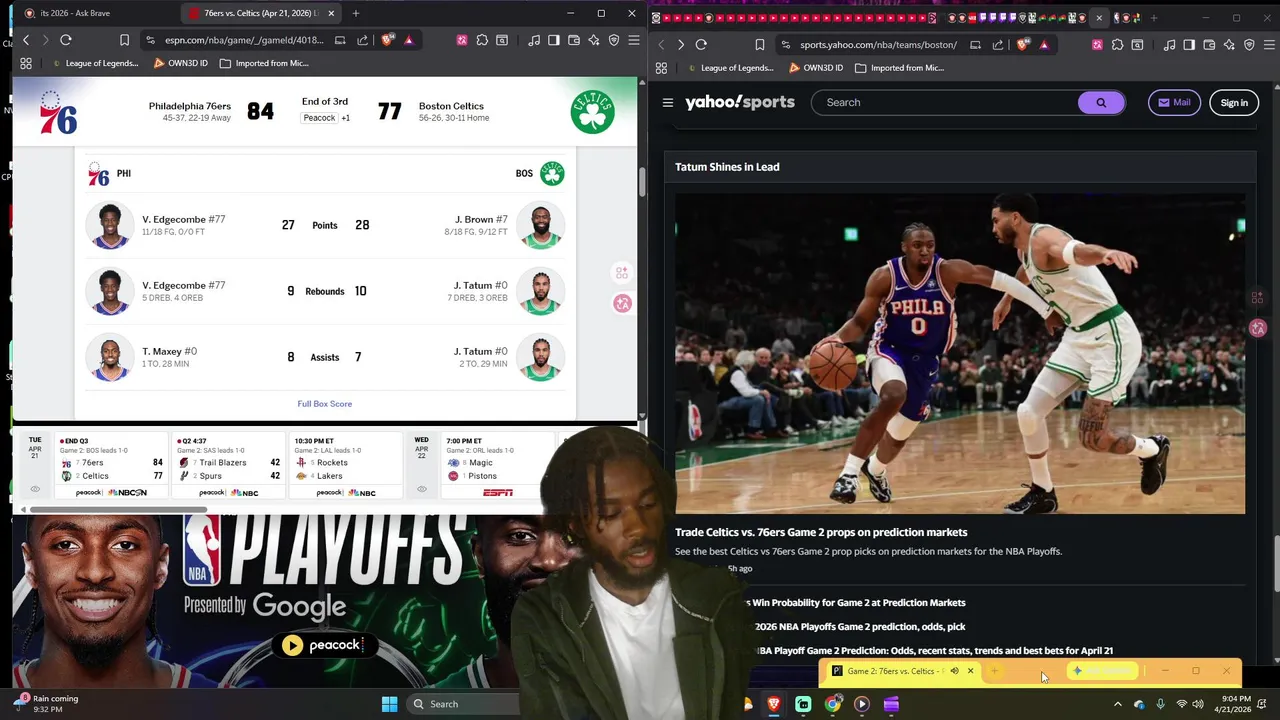Image resolution: width=1280 pixels, height=720 pixels.
Task: Open the 'Full Box Score' link
Action: click(324, 404)
